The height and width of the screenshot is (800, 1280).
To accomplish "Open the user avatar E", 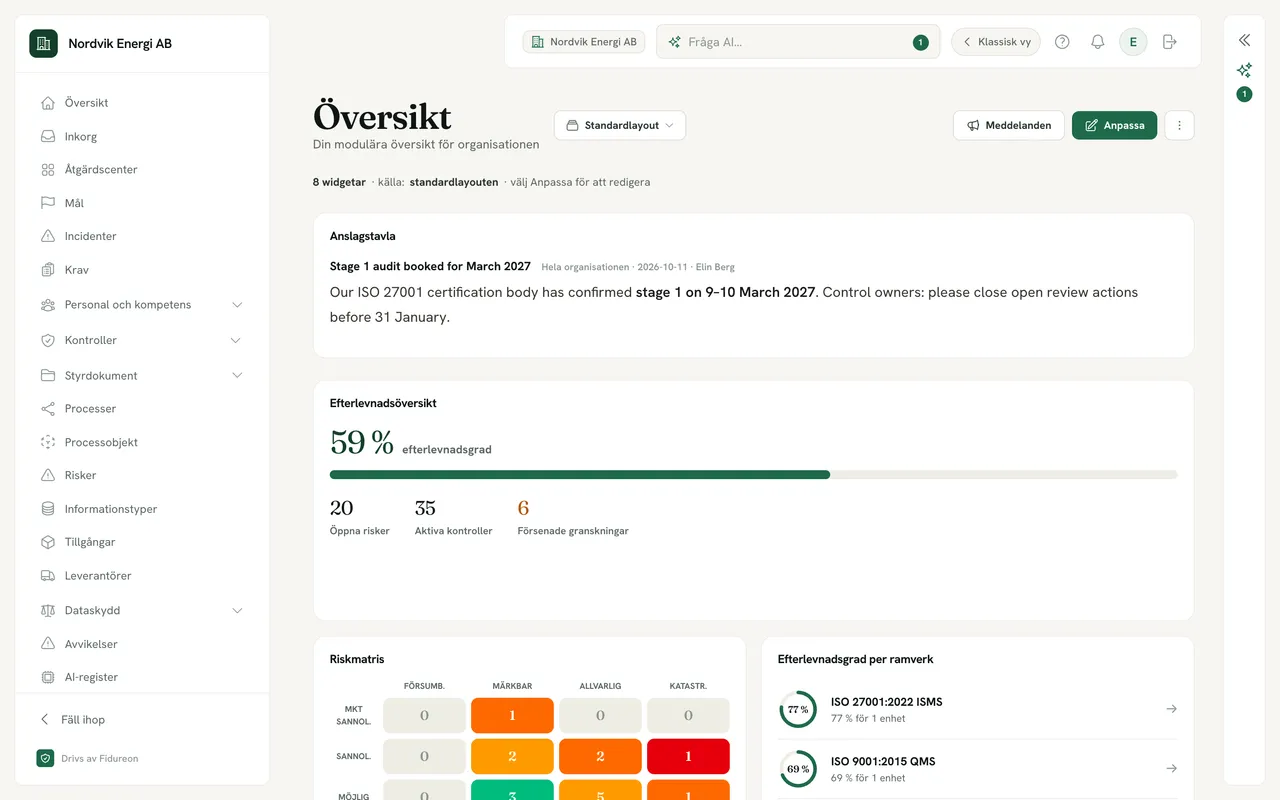I will (1133, 42).
